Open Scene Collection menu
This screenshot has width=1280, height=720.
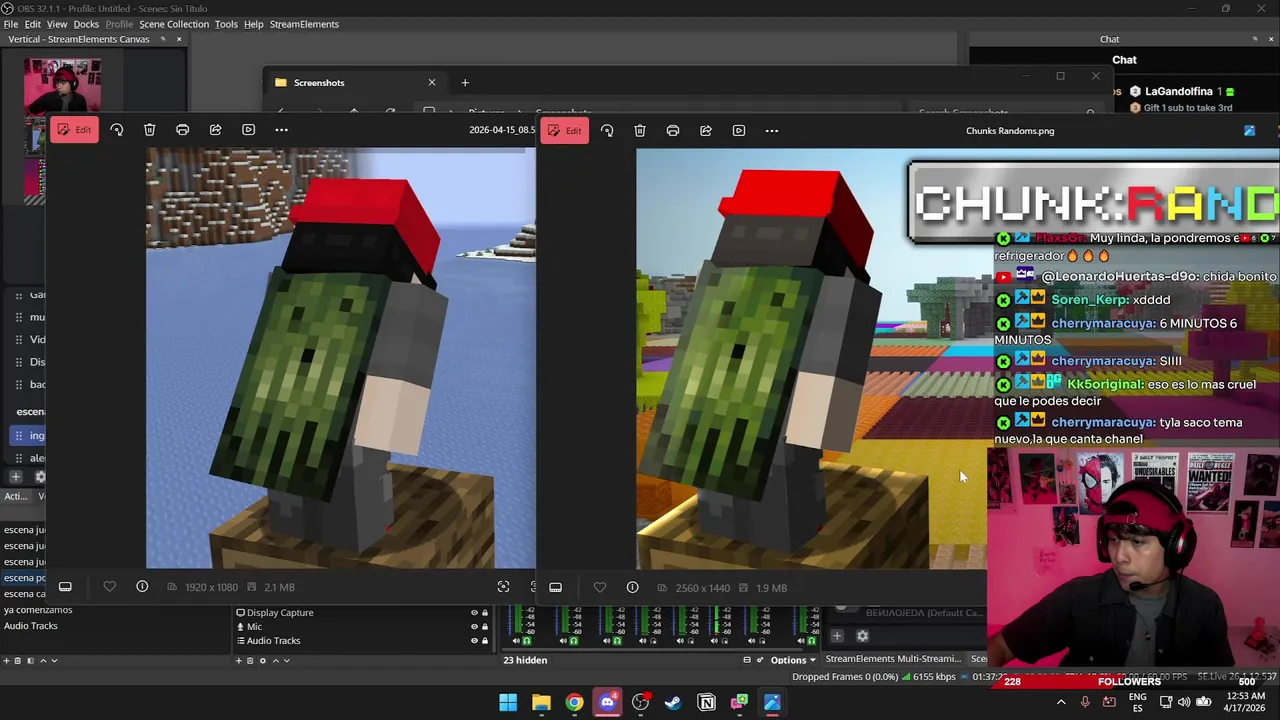pos(174,24)
